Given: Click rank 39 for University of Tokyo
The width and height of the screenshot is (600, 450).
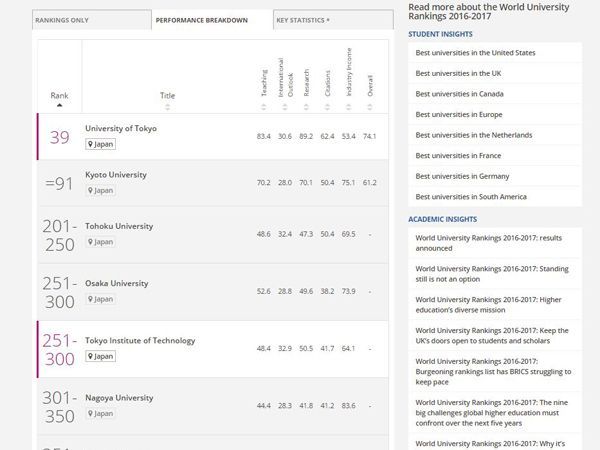Looking at the screenshot, I should (60, 137).
